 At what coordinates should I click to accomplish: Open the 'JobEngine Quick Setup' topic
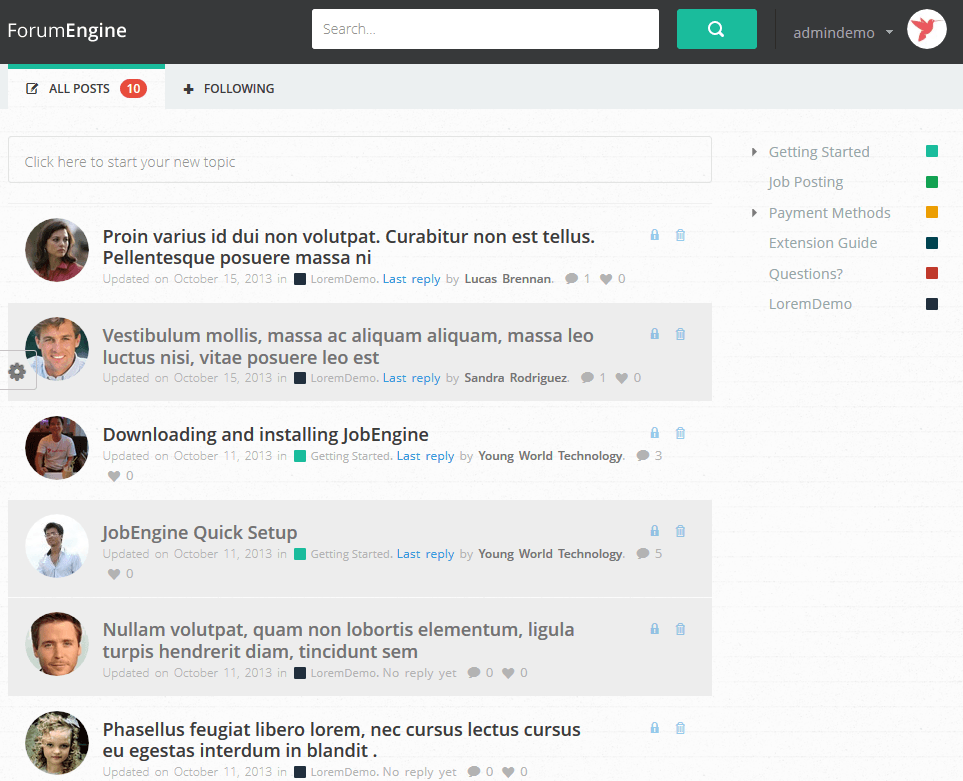click(200, 532)
